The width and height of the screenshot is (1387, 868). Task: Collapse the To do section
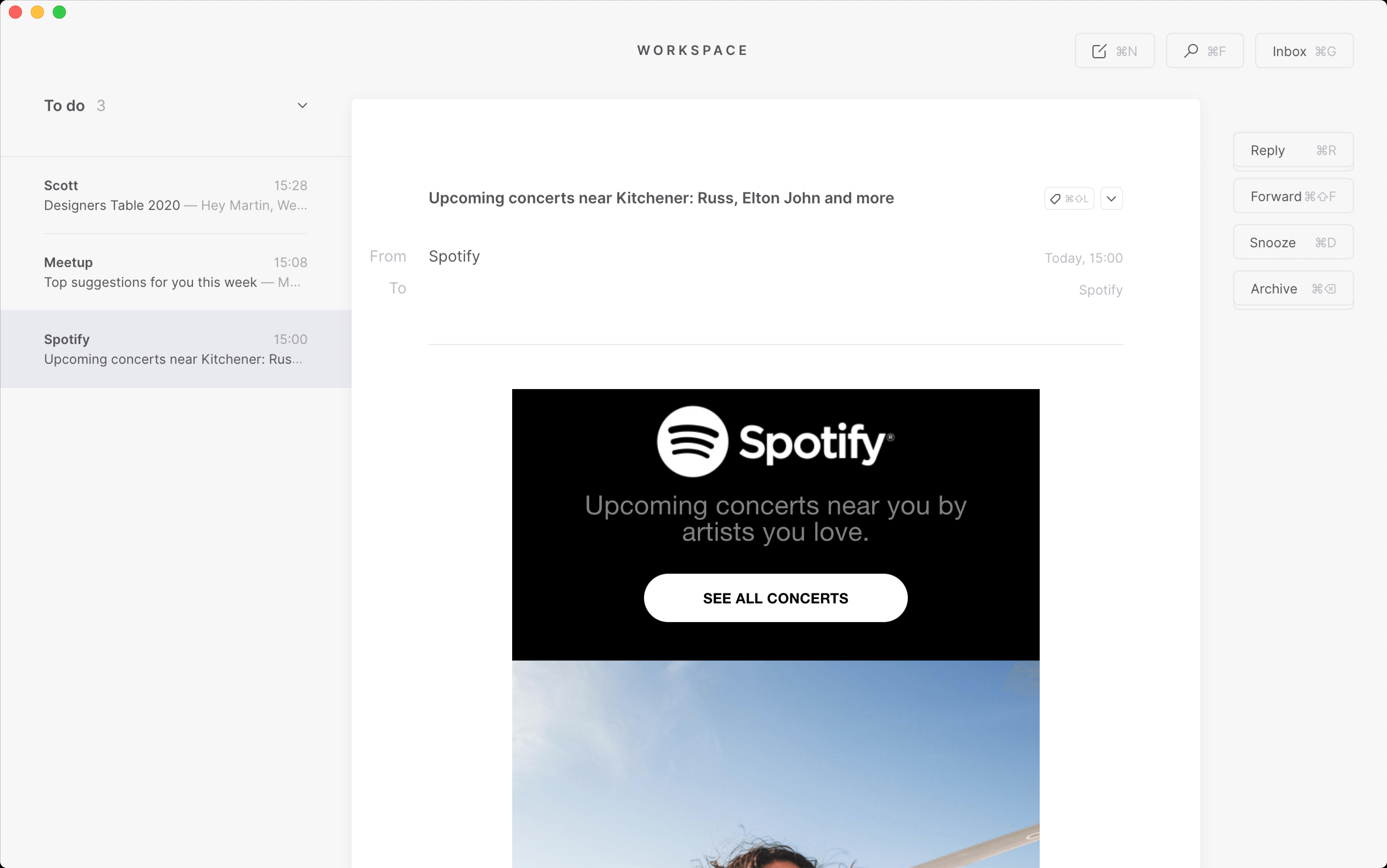coord(303,106)
